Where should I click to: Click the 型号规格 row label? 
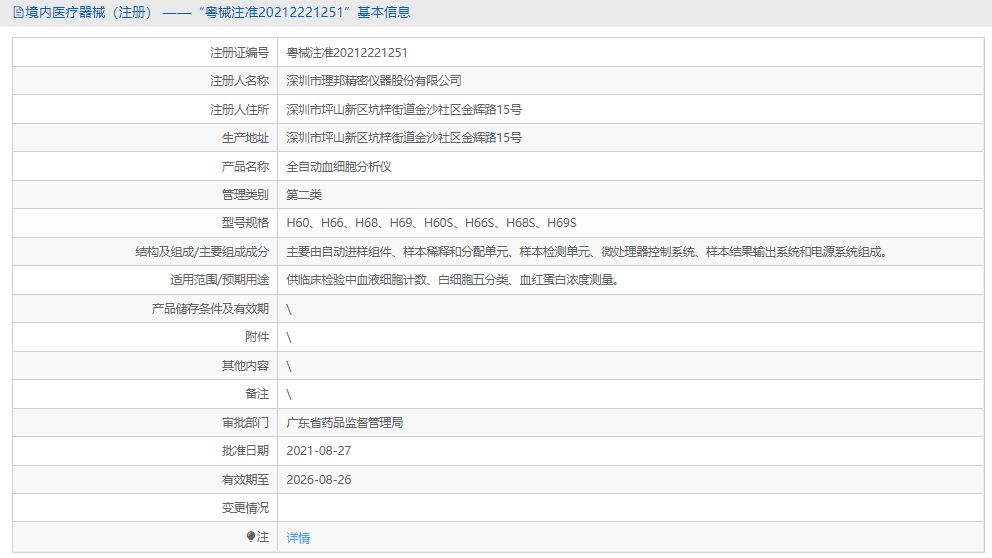click(245, 224)
